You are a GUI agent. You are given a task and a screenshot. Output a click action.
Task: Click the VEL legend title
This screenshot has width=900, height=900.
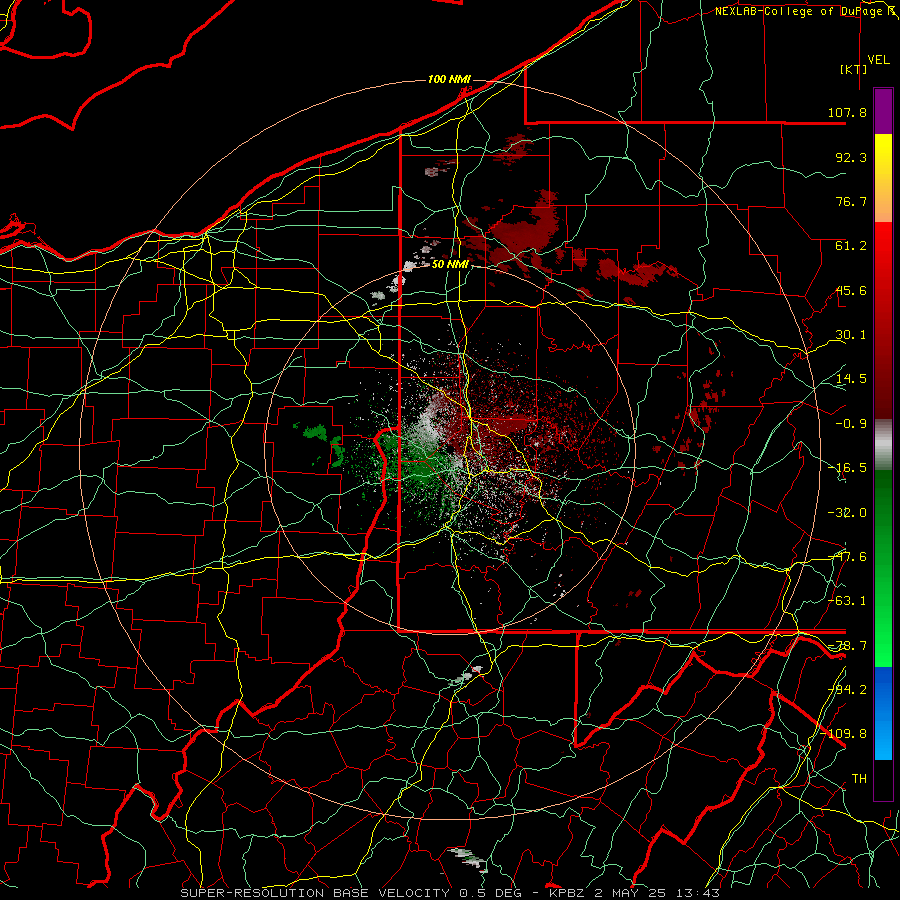coord(878,60)
